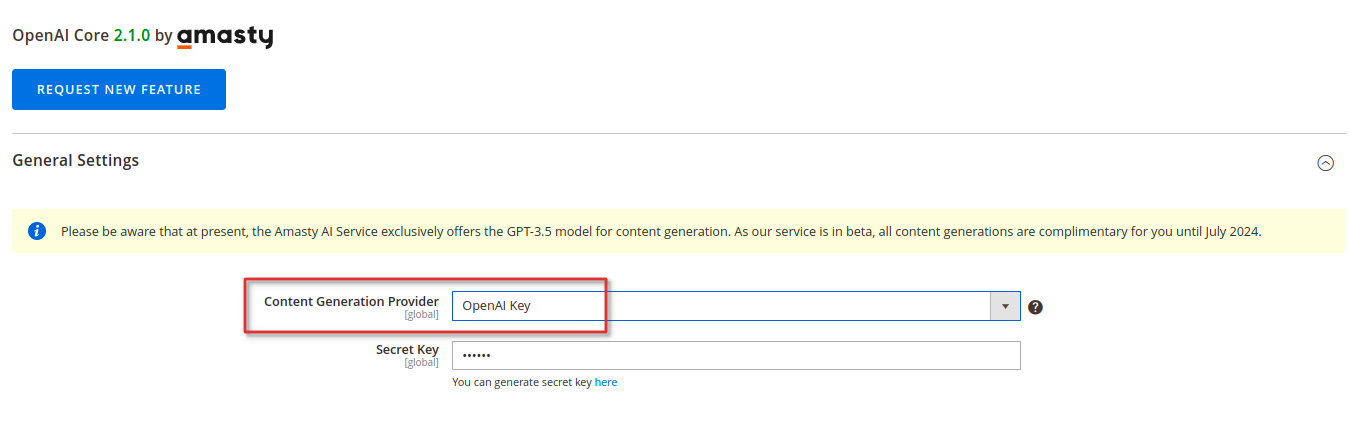Focus the Secret Key password field
Screen dimensions: 1350x447
[736, 356]
